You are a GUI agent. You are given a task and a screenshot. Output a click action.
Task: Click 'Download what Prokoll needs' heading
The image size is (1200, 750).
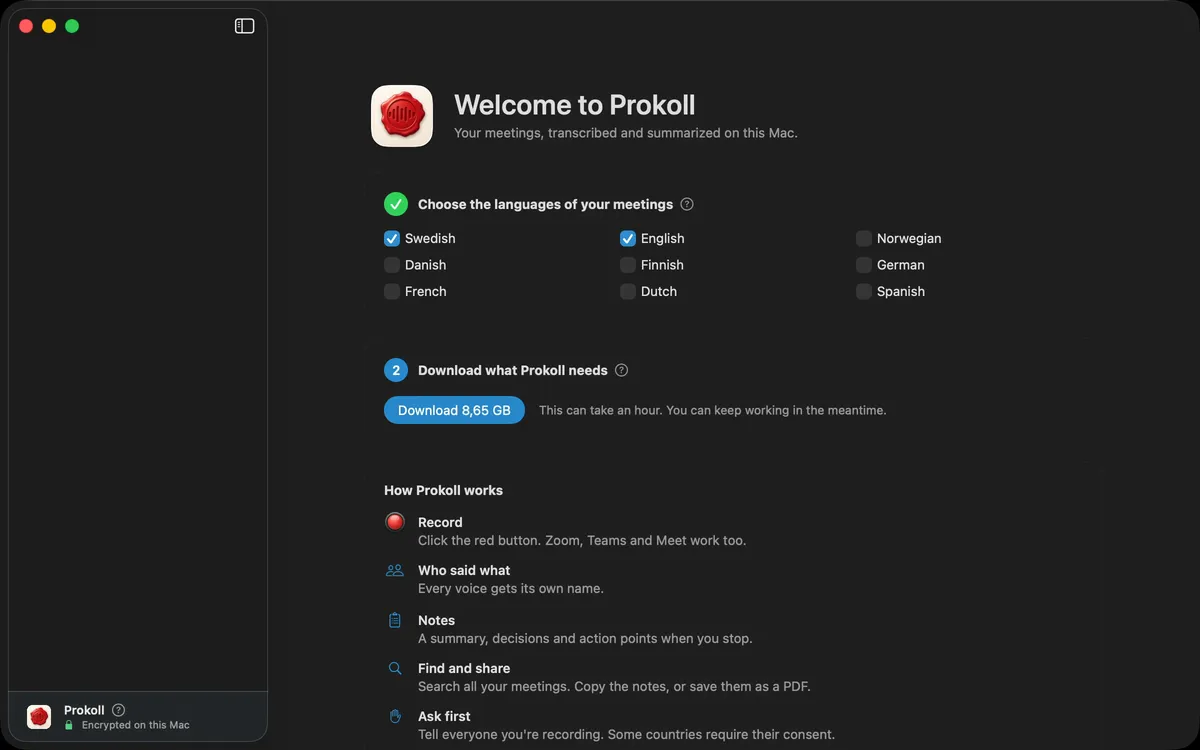(513, 370)
